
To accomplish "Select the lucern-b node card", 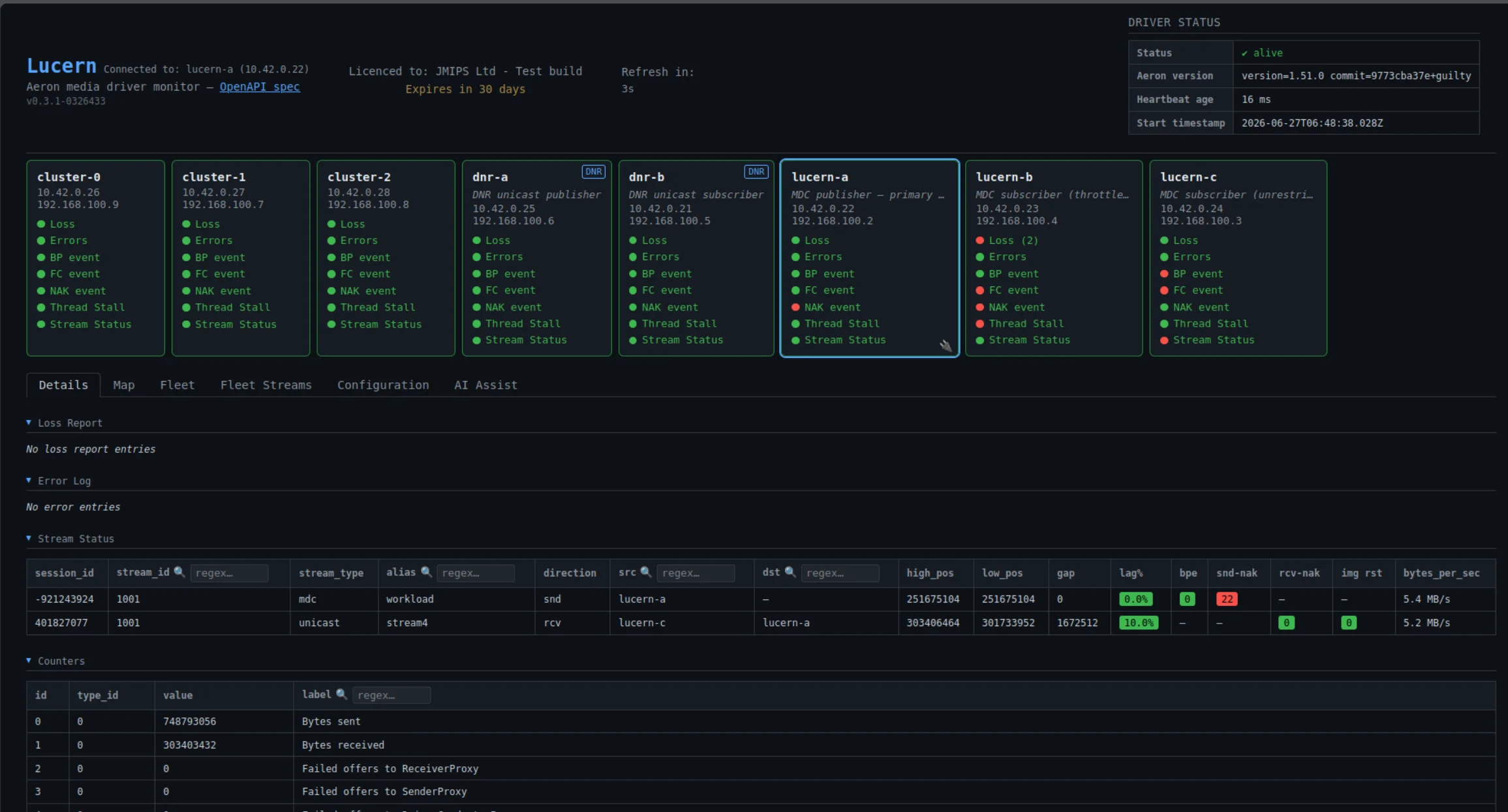I will [x=1054, y=258].
